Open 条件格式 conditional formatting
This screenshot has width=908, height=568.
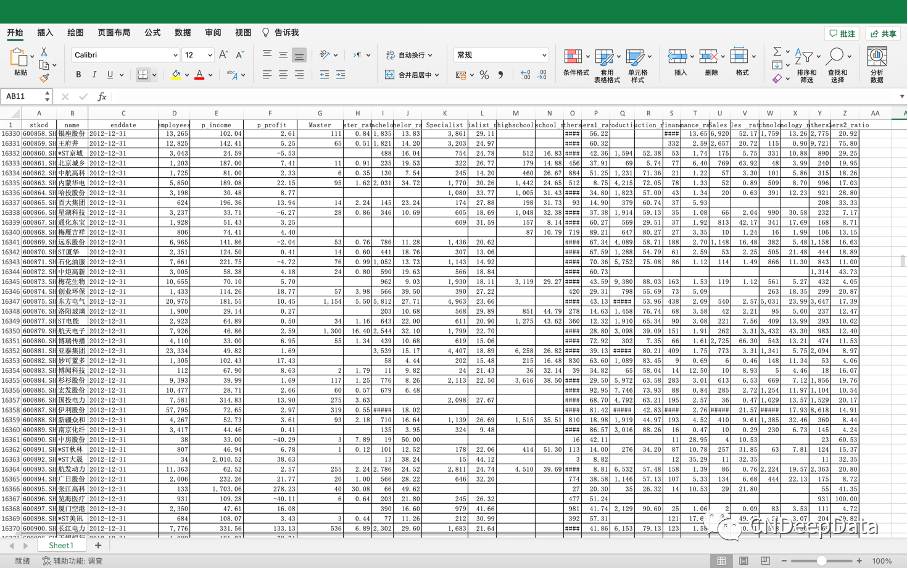(576, 63)
